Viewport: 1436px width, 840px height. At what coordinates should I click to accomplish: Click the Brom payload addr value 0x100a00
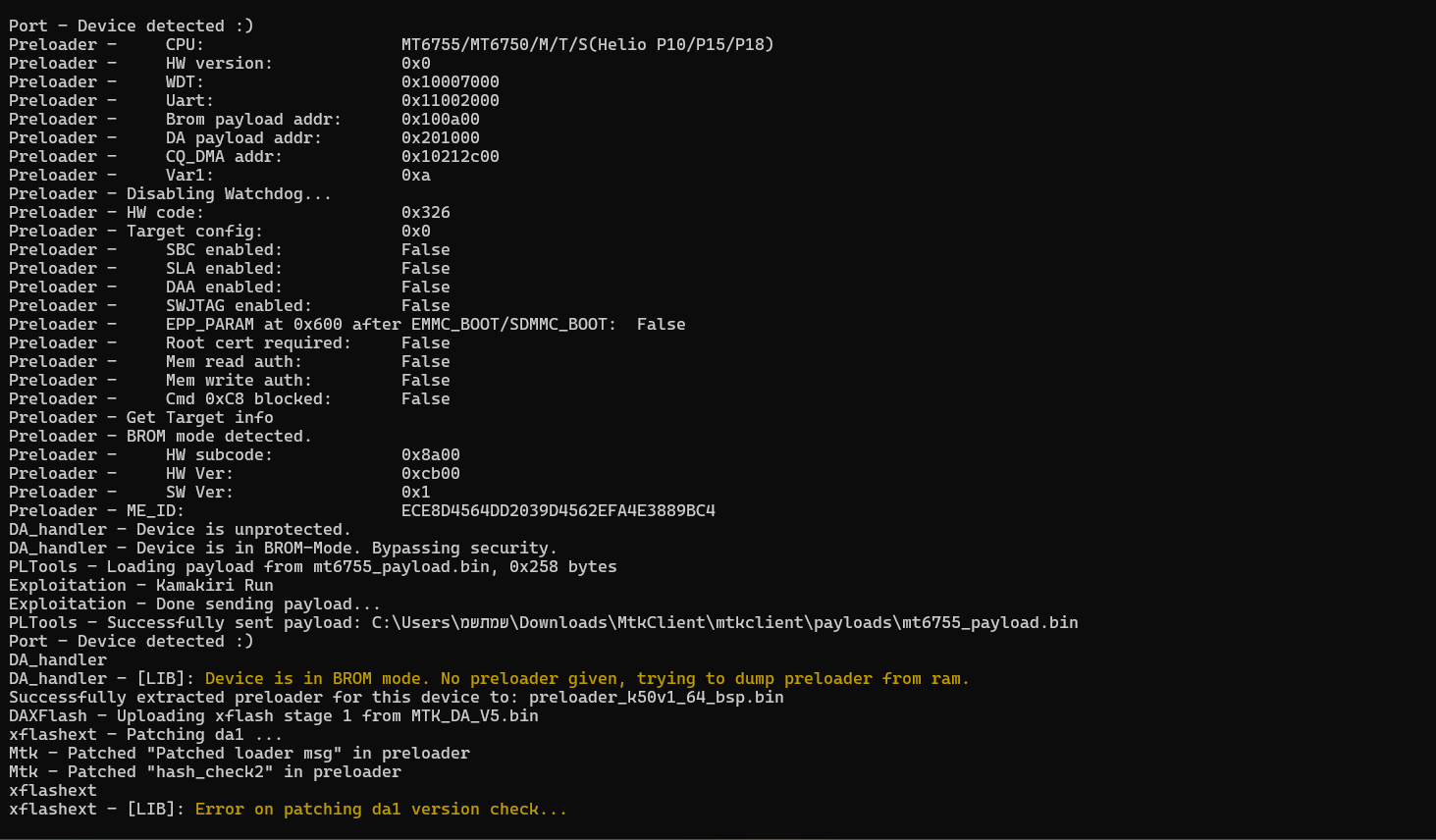pos(440,119)
